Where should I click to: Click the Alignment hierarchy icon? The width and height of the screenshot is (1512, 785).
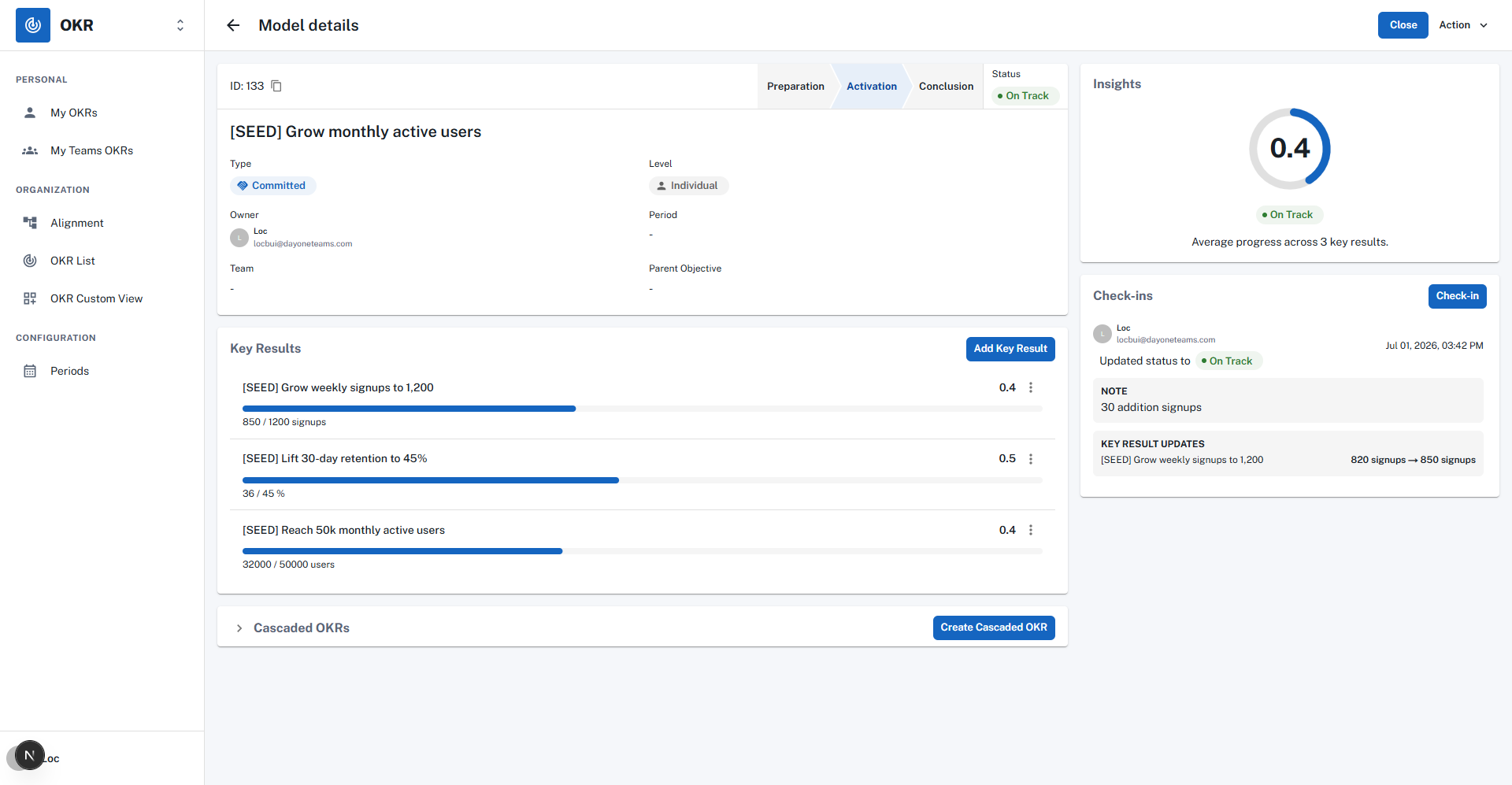[x=30, y=223]
